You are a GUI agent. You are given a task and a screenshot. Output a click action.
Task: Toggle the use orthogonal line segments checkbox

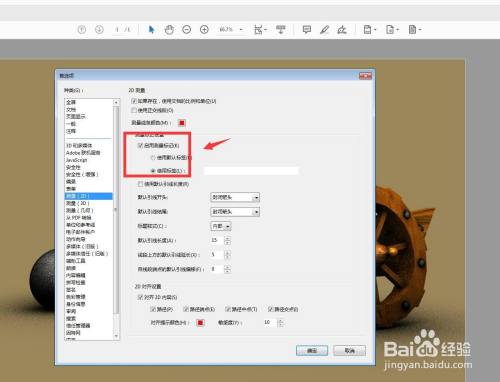pos(134,110)
